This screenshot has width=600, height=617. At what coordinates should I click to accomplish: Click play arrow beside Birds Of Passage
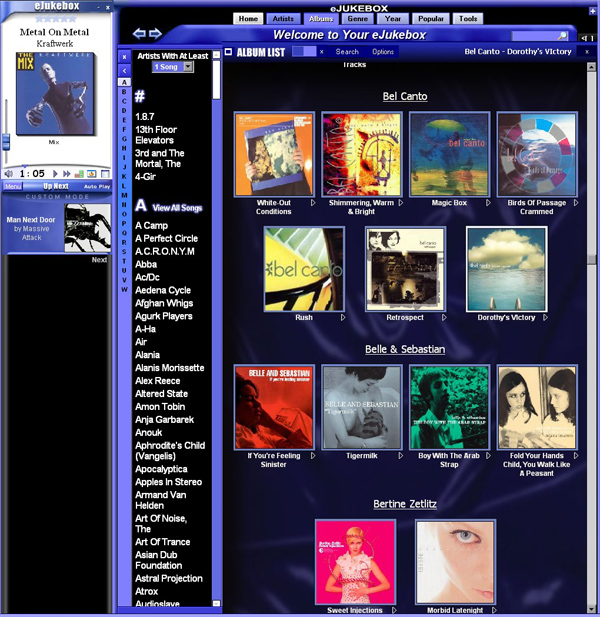tap(576, 203)
